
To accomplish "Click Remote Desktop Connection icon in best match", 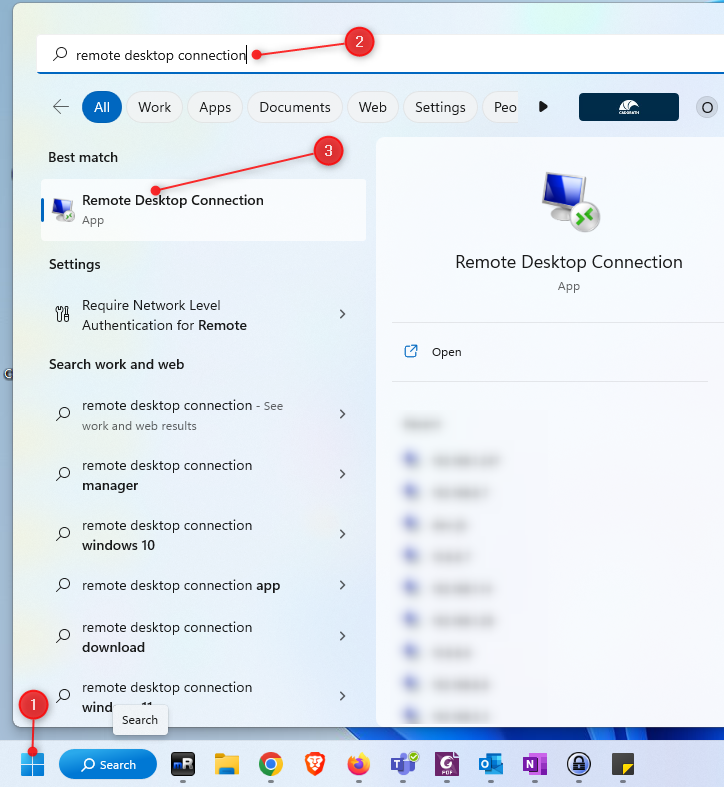I will pyautogui.click(x=63, y=210).
